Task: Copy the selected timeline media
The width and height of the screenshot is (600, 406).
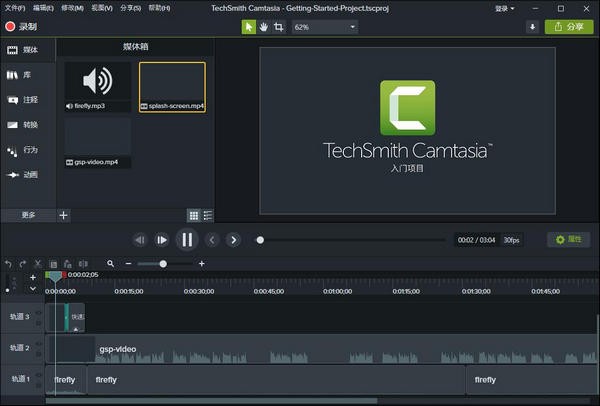Action: pyautogui.click(x=53, y=264)
